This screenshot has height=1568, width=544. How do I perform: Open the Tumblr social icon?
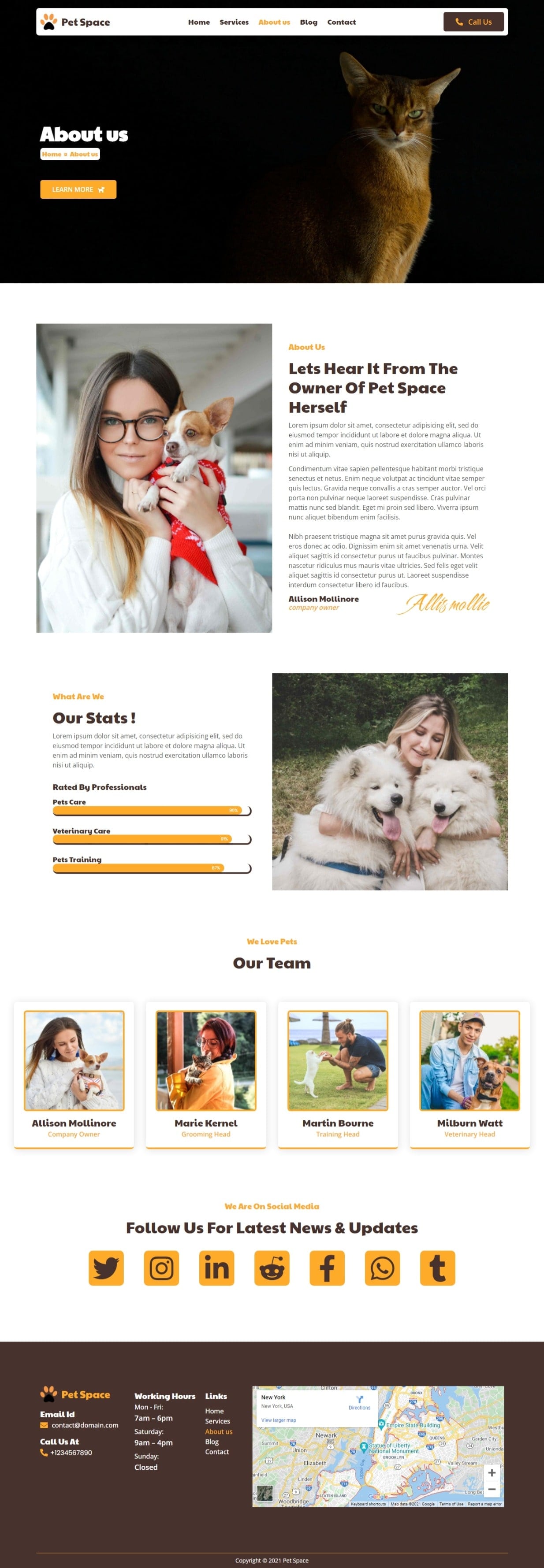(438, 1268)
